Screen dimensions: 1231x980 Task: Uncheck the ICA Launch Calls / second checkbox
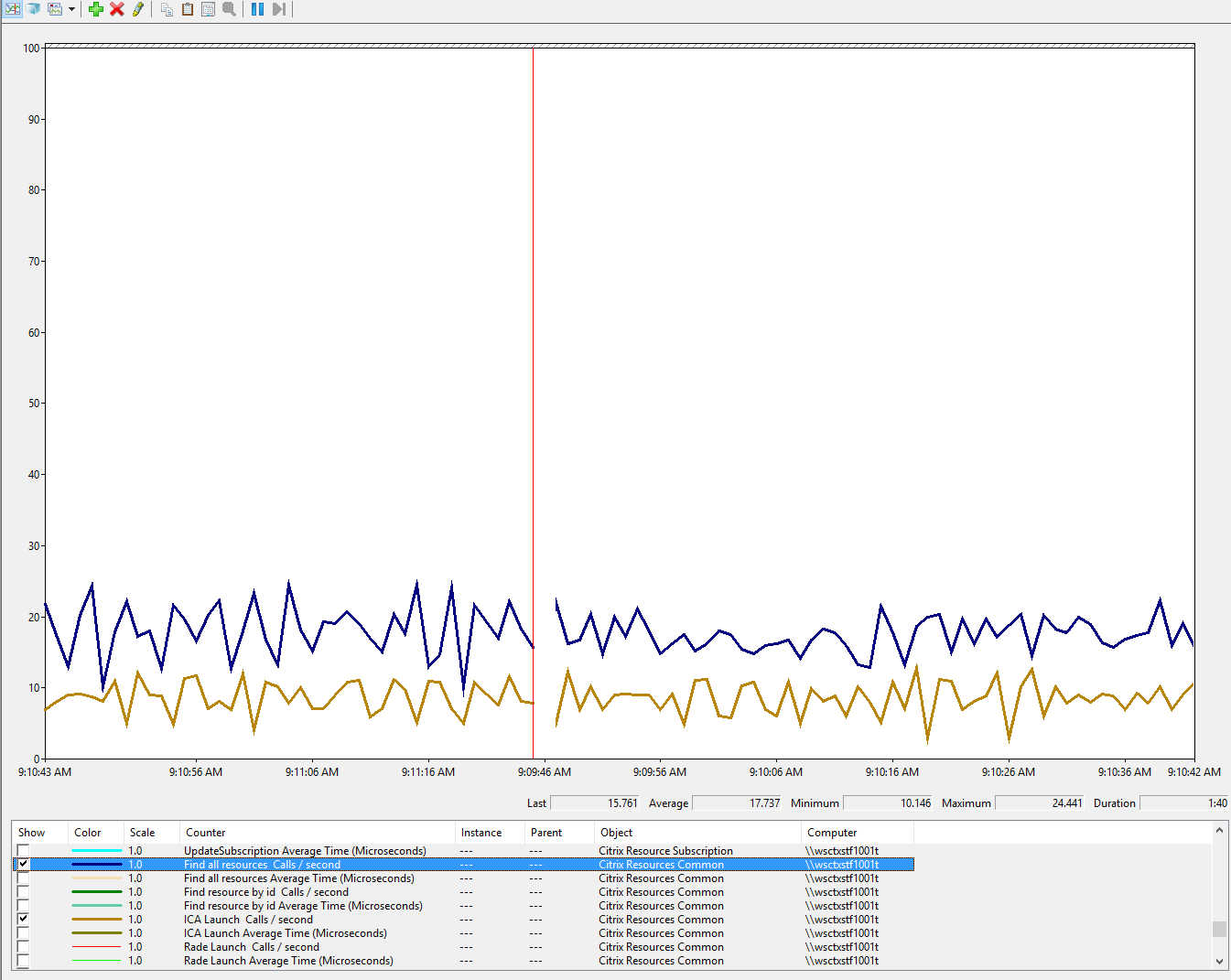[x=24, y=919]
